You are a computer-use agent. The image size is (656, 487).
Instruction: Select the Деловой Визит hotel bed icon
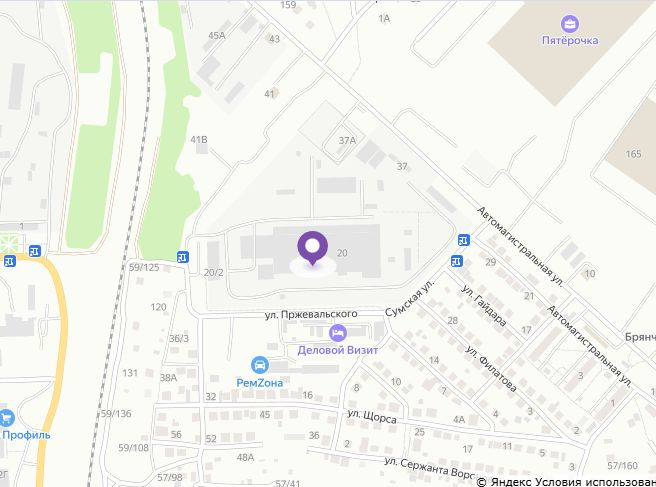pyautogui.click(x=338, y=333)
